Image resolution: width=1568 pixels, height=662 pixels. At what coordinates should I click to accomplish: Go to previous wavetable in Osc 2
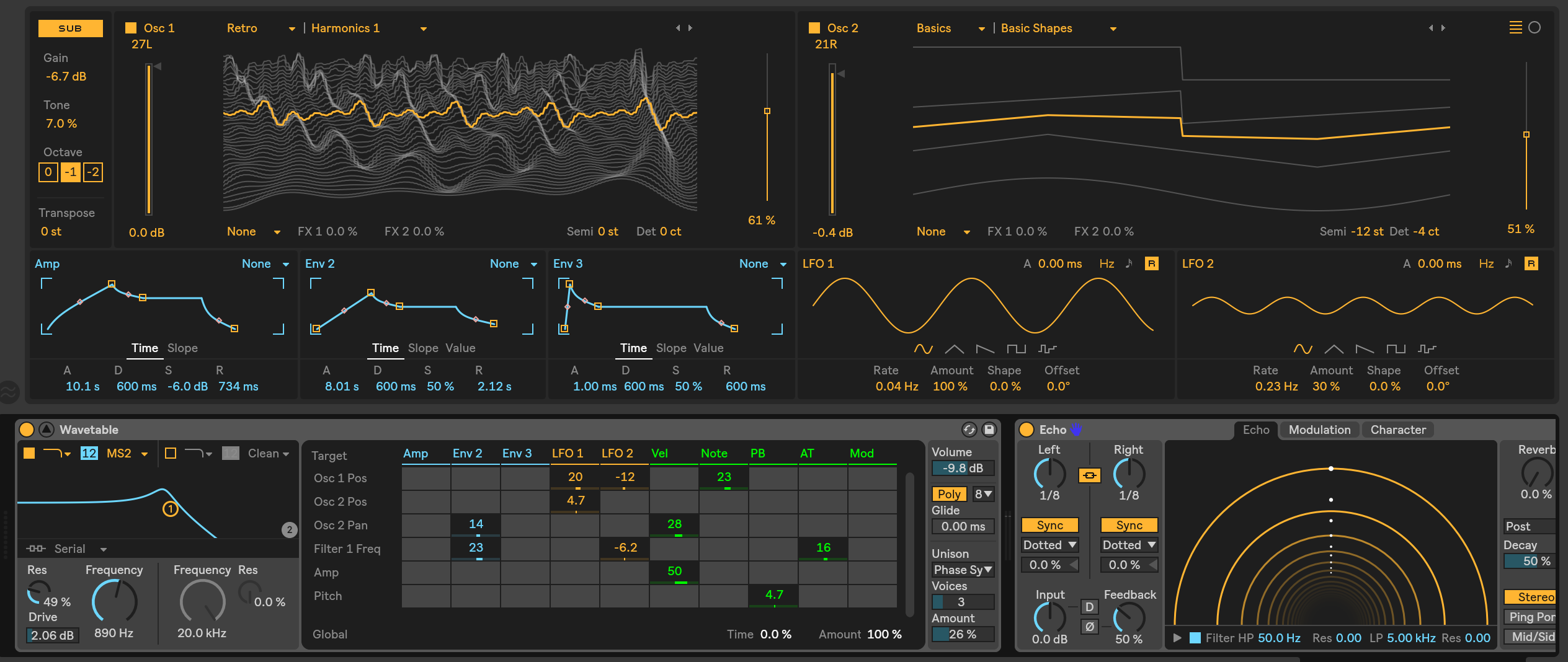click(1431, 28)
